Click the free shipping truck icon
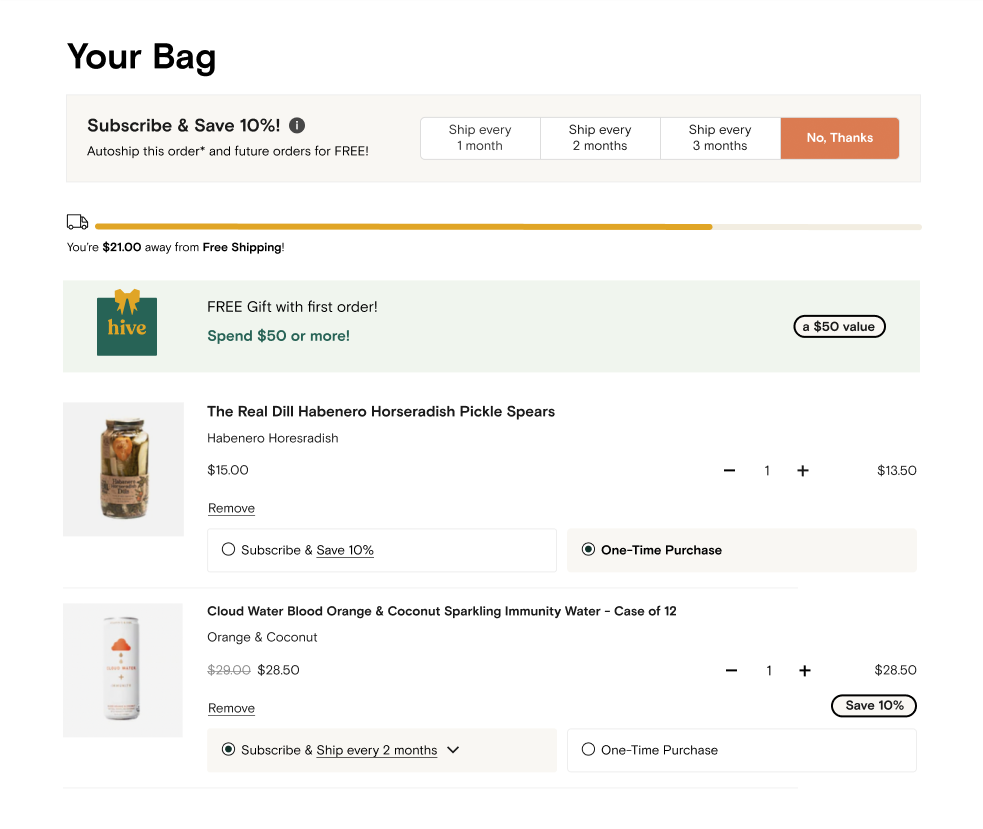 tap(77, 222)
